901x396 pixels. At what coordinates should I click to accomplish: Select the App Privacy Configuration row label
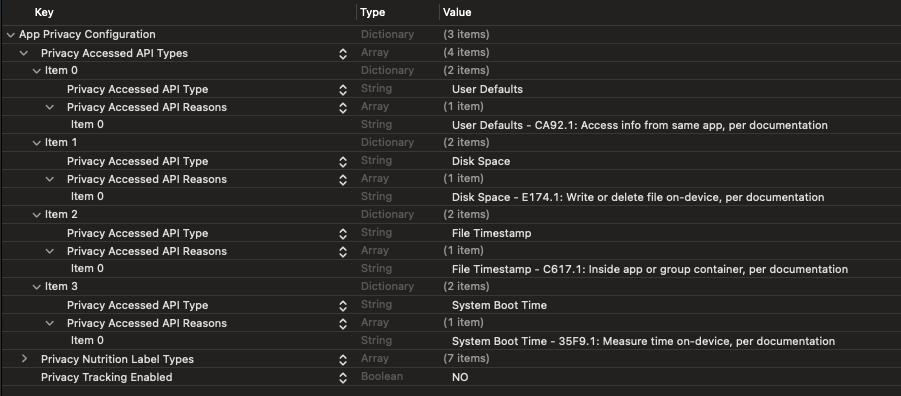tap(87, 34)
